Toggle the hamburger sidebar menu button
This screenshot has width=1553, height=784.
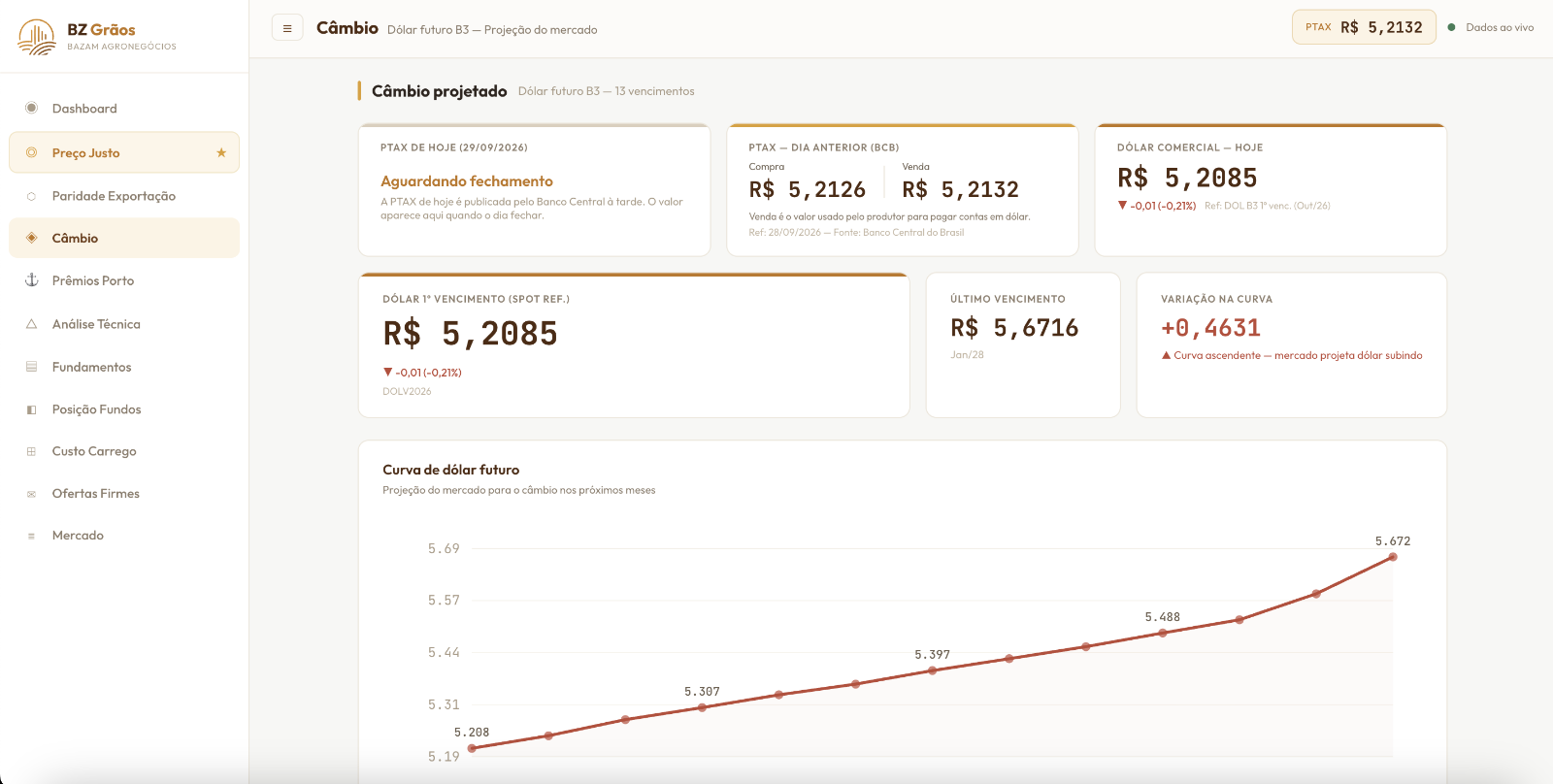287,28
